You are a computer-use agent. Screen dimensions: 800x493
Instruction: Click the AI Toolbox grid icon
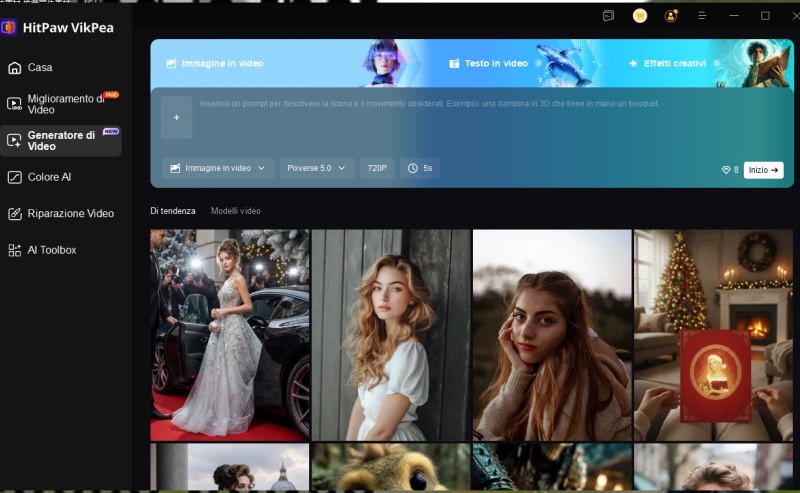14,250
